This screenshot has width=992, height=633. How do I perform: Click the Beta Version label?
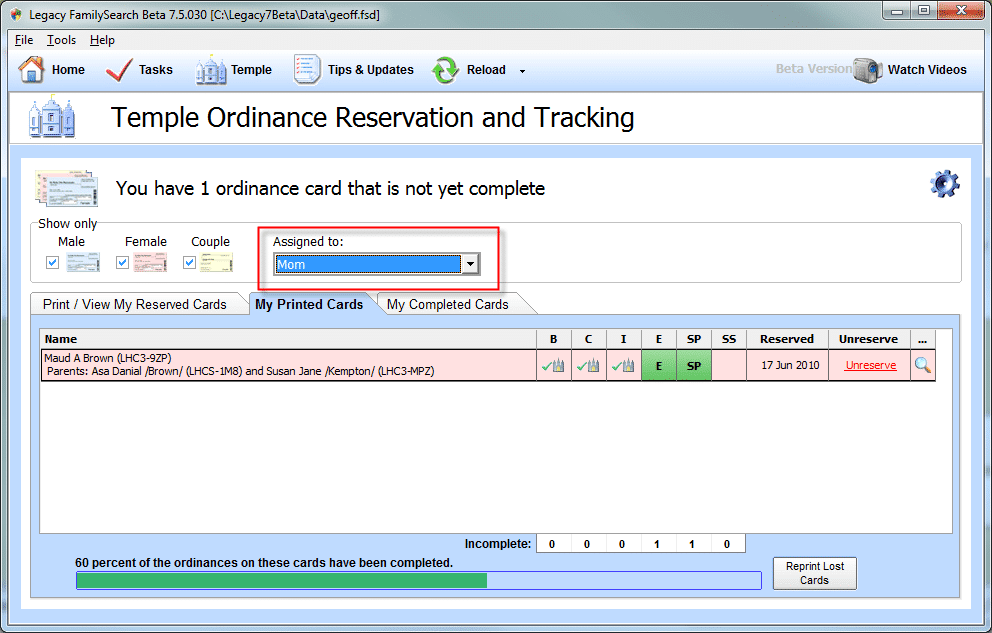coord(814,68)
